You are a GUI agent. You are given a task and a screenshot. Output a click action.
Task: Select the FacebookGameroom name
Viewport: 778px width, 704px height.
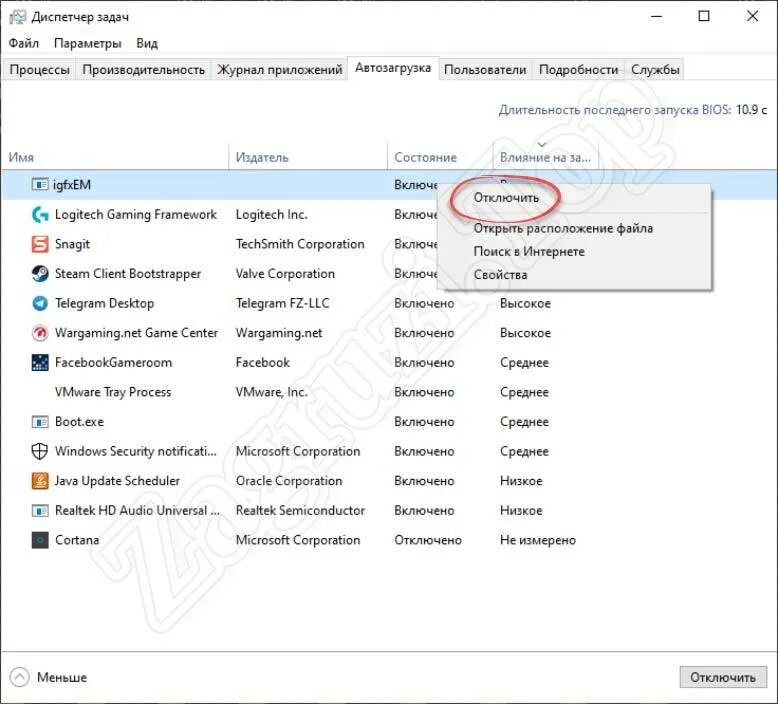114,363
